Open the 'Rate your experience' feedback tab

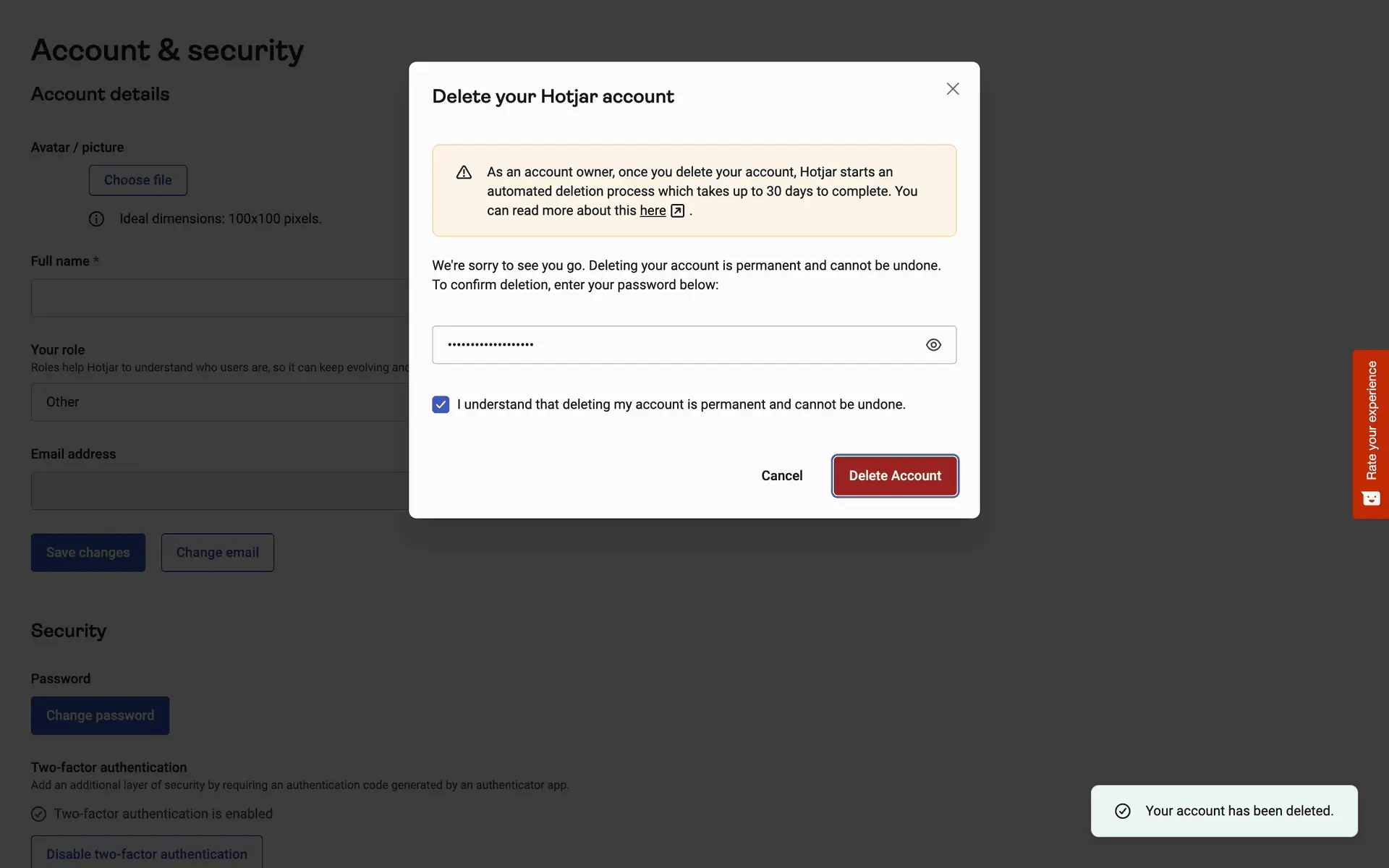(1371, 421)
